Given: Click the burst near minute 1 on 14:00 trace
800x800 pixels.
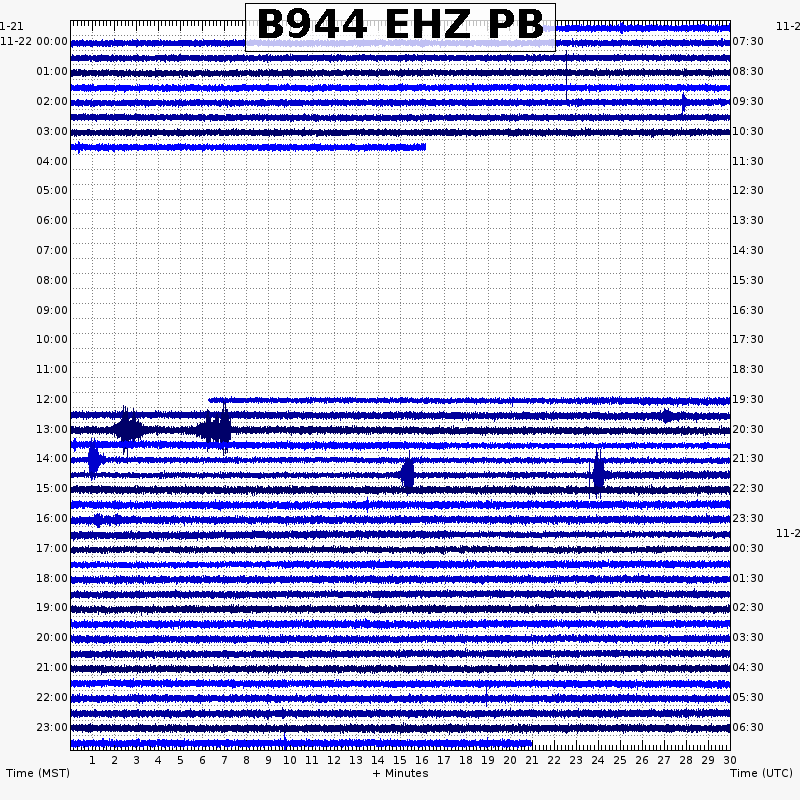Looking at the screenshot, I should [x=95, y=460].
